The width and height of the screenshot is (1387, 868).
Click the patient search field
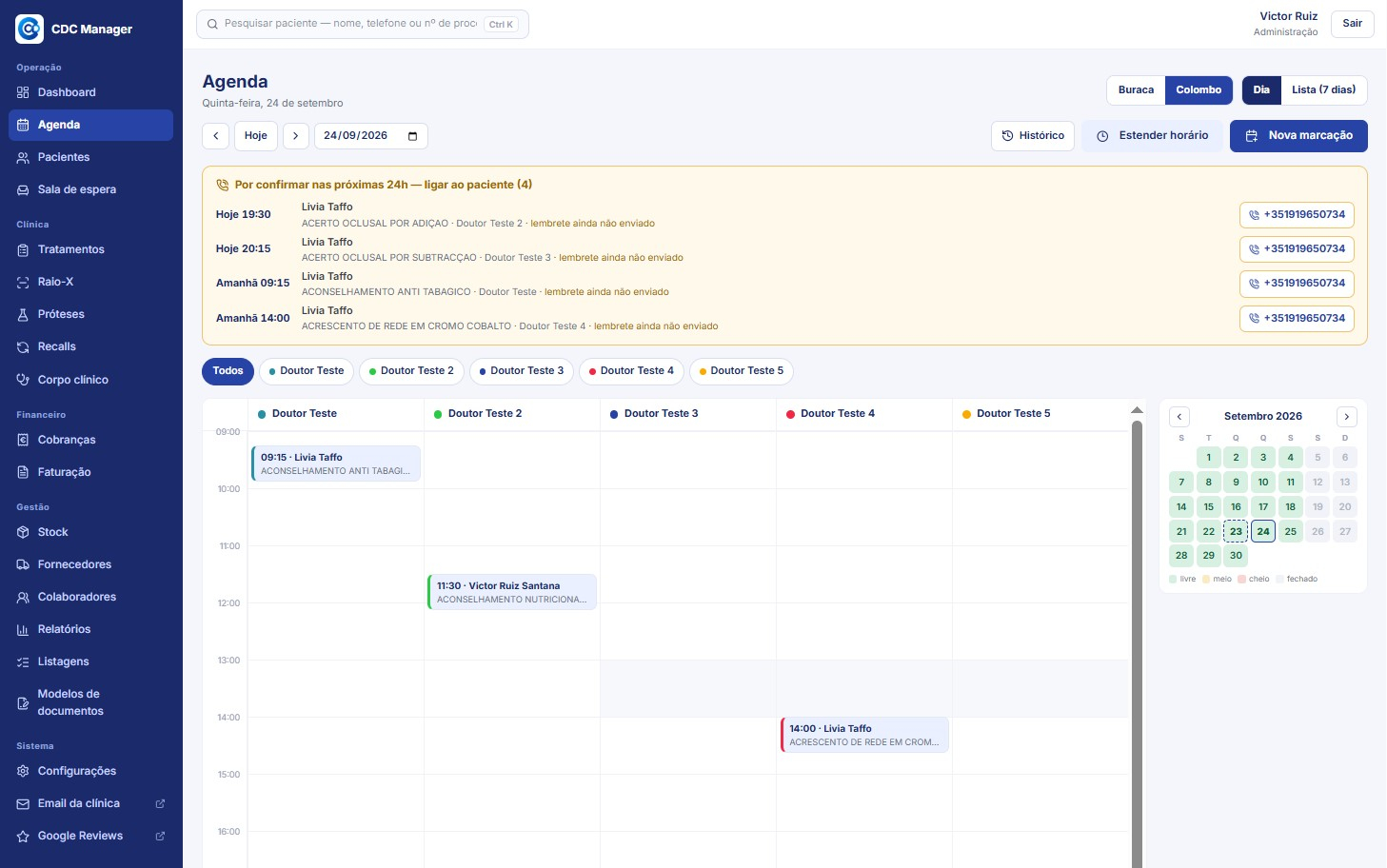pos(362,24)
